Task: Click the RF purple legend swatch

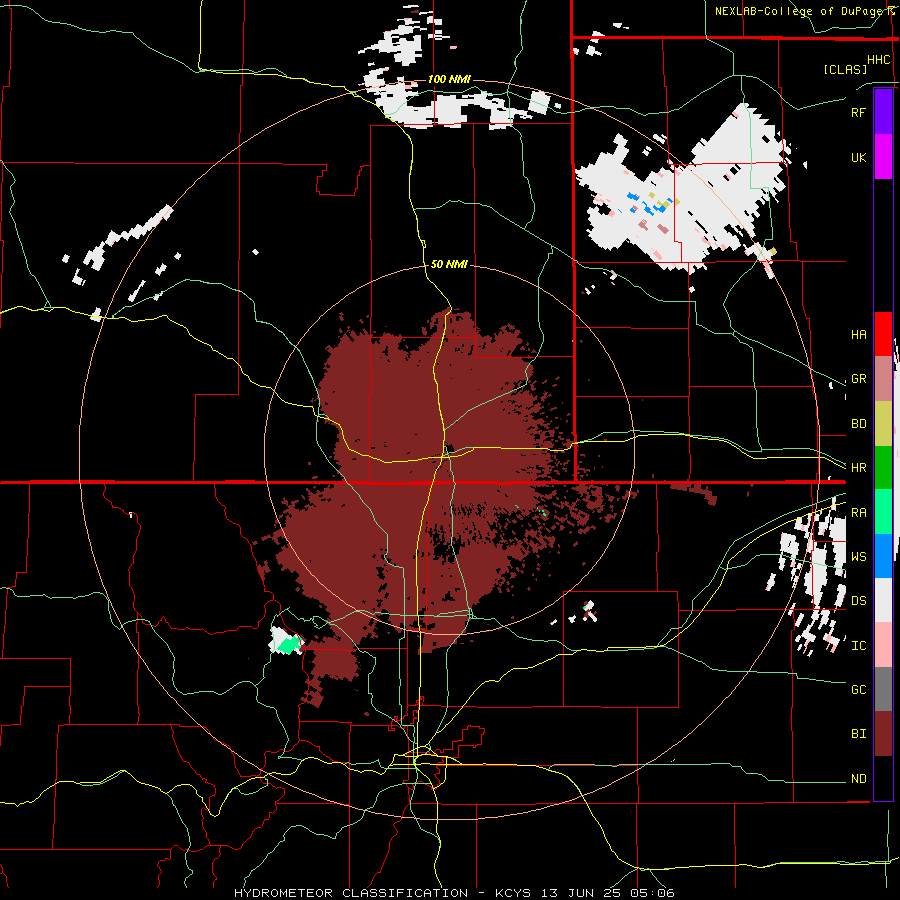Action: (x=883, y=112)
